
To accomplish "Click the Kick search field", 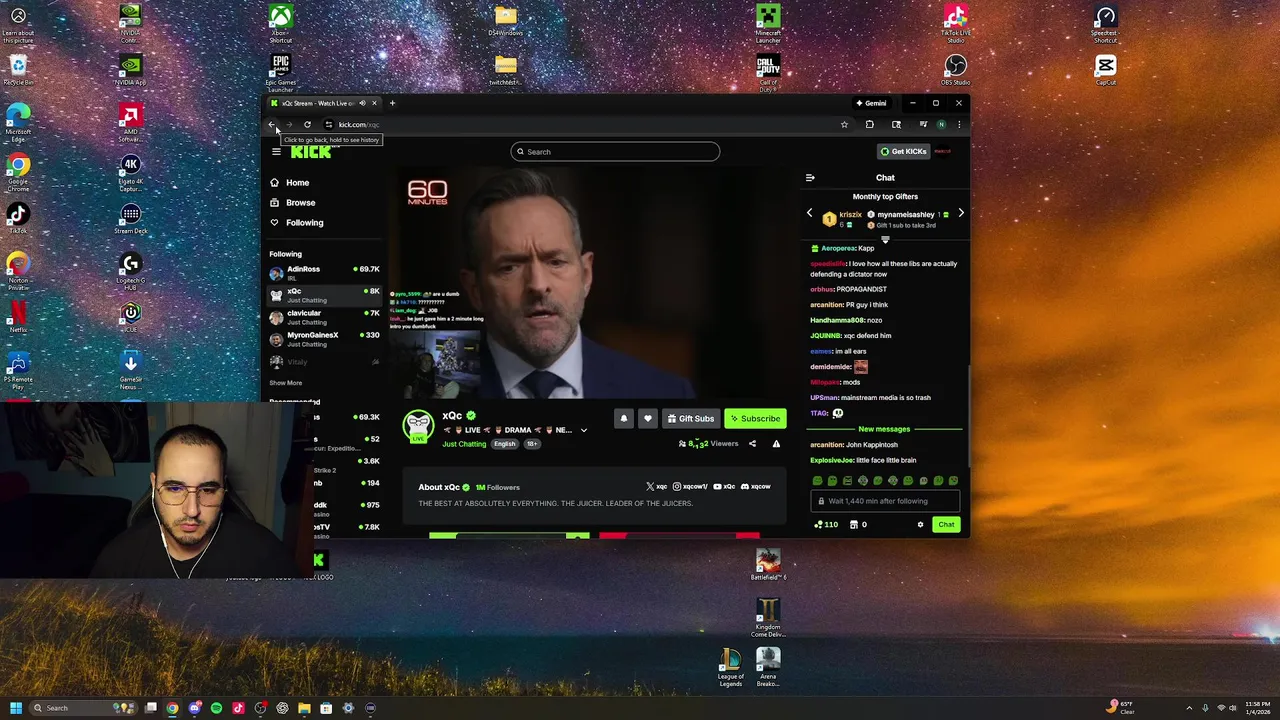I will tap(615, 152).
